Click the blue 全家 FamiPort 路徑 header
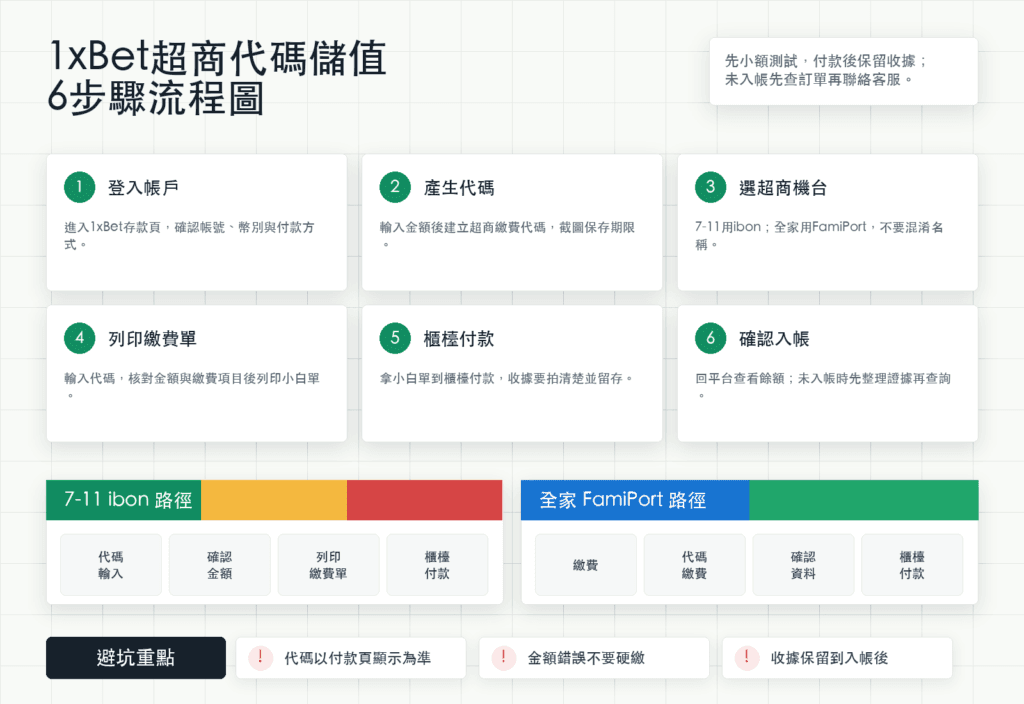The width and height of the screenshot is (1024, 704). [x=635, y=500]
